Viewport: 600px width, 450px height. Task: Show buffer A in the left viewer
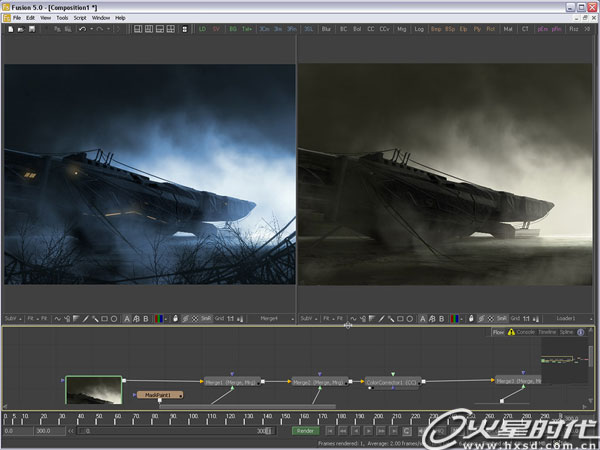(x=127, y=318)
